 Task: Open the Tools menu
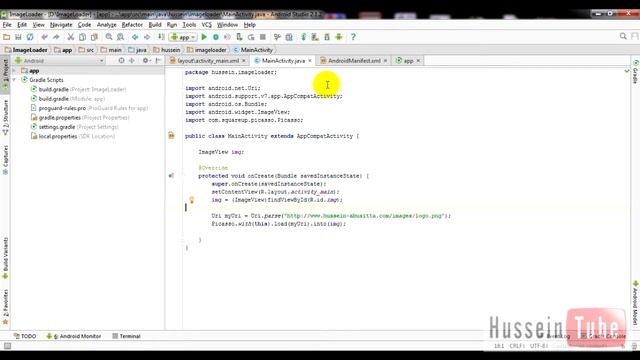point(189,25)
